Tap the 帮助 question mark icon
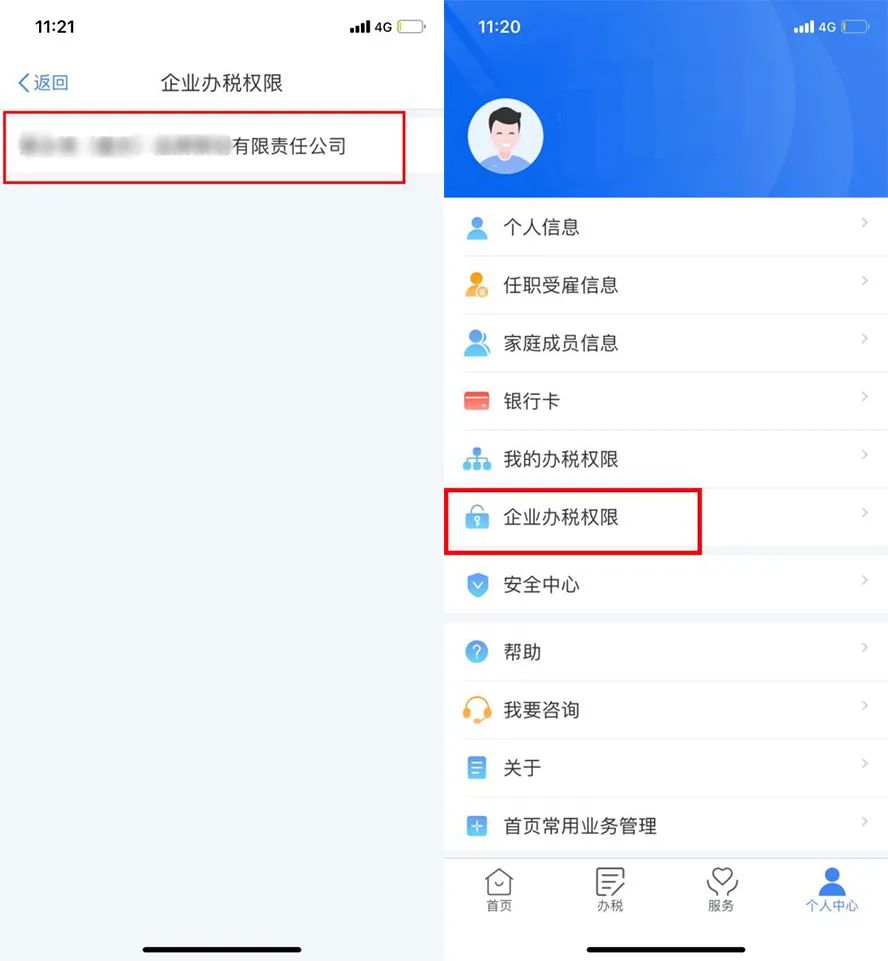This screenshot has height=961, width=888. click(x=477, y=651)
